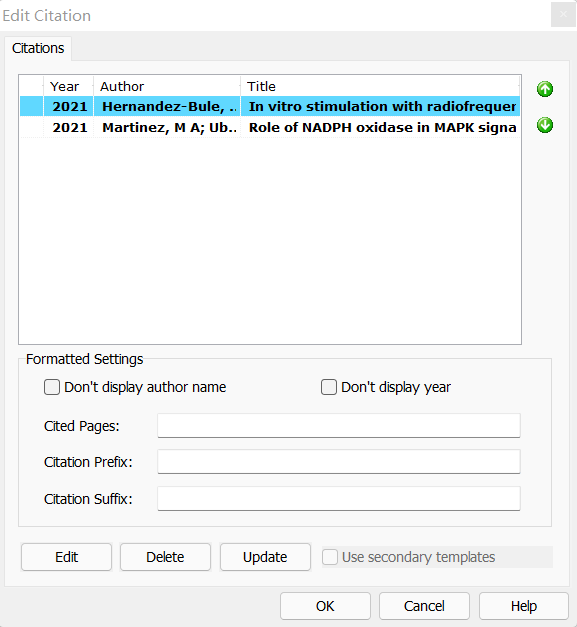Focus the Cited Pages input field

[x=339, y=425]
